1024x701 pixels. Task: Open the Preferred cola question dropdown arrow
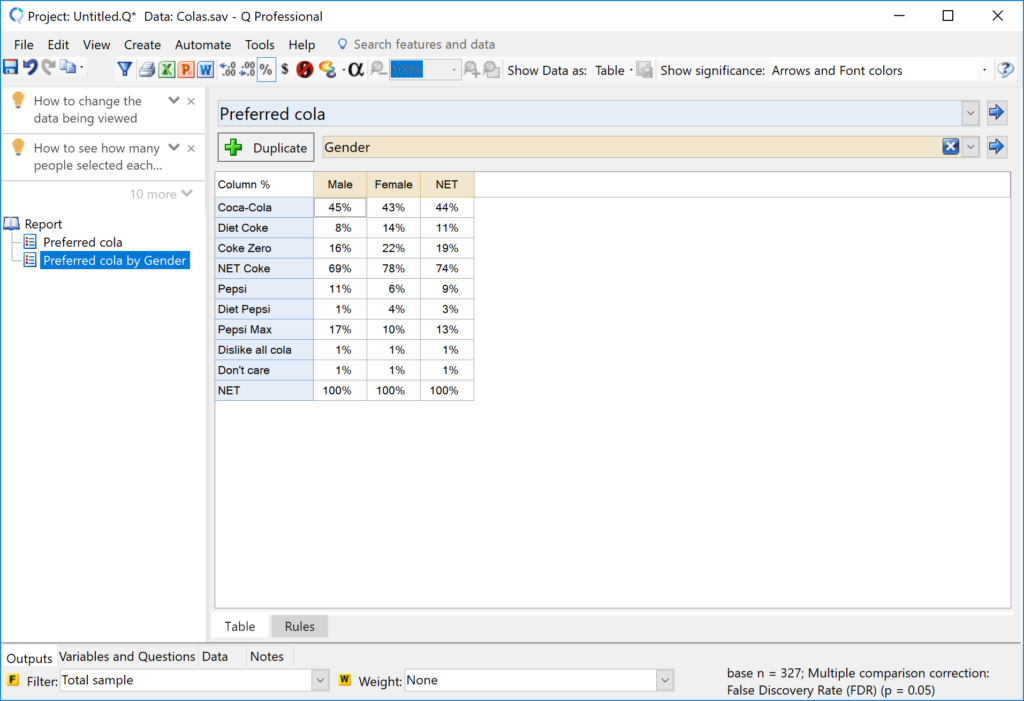pos(970,114)
